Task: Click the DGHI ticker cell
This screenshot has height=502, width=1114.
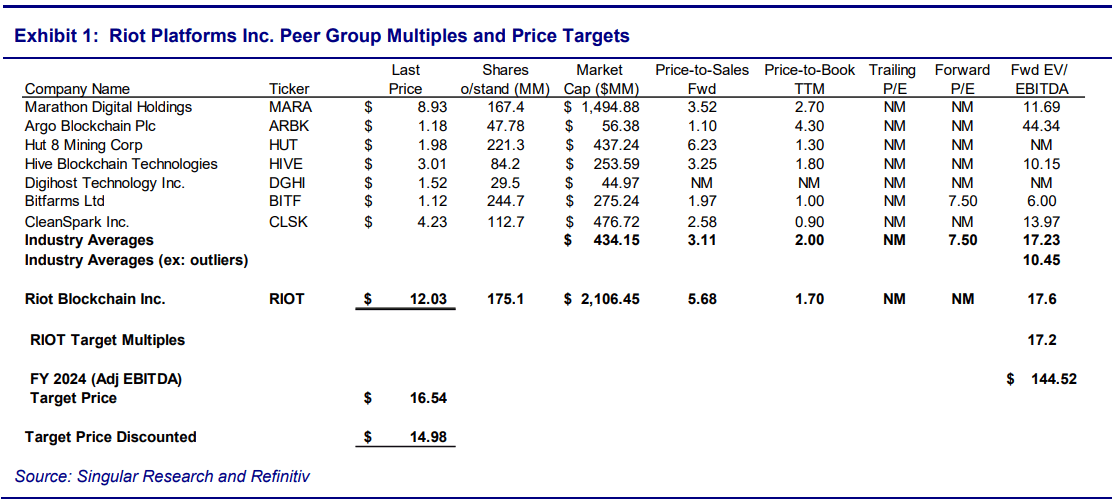Action: (287, 183)
